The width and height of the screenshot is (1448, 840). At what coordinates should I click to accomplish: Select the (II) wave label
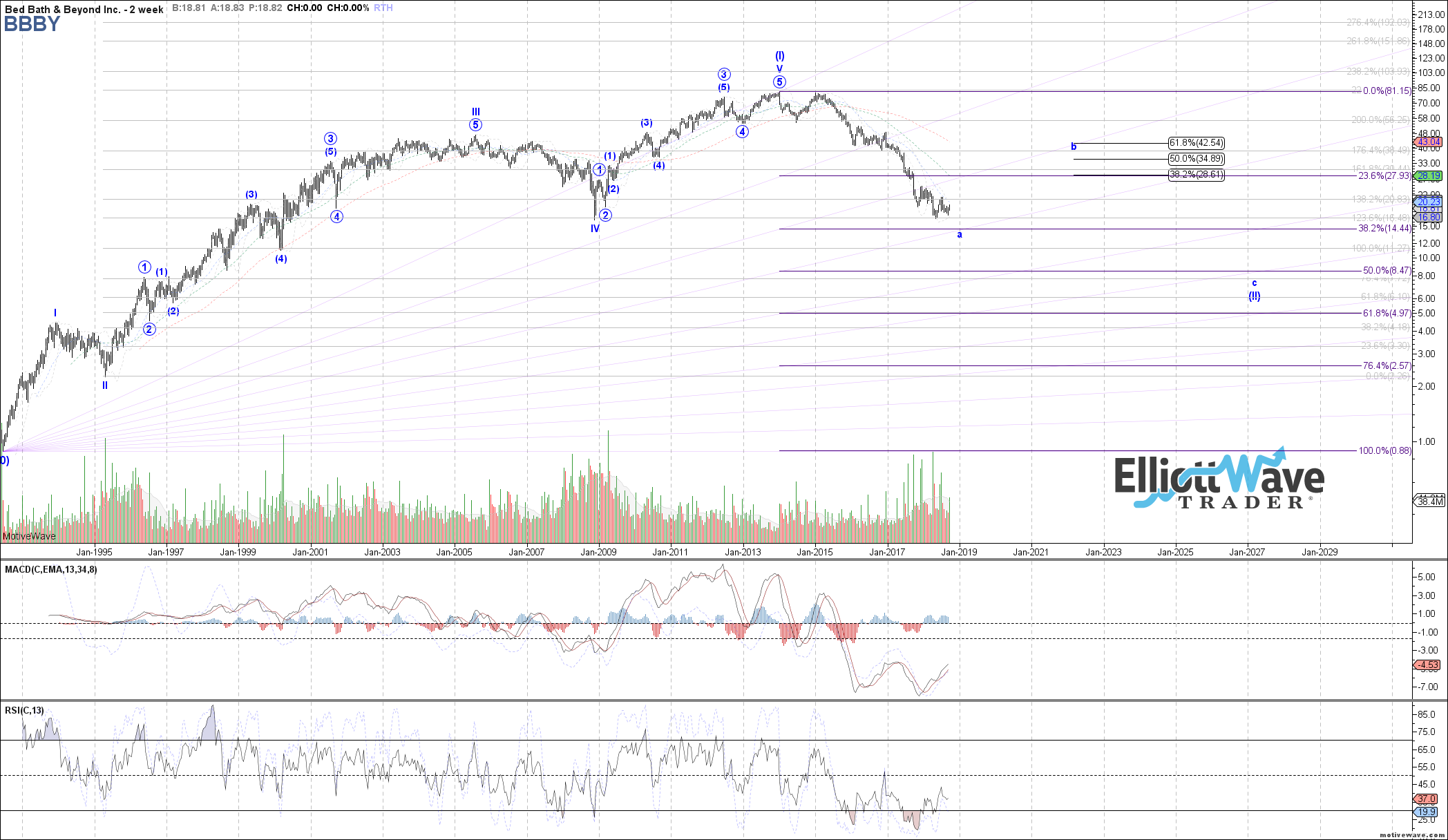1255,296
